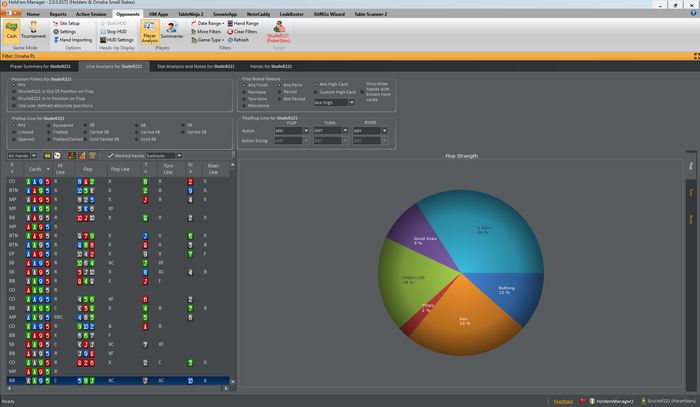The width and height of the screenshot is (700, 407).
Task: Expand filter bar with fullscreen icon
Action: point(696,56)
